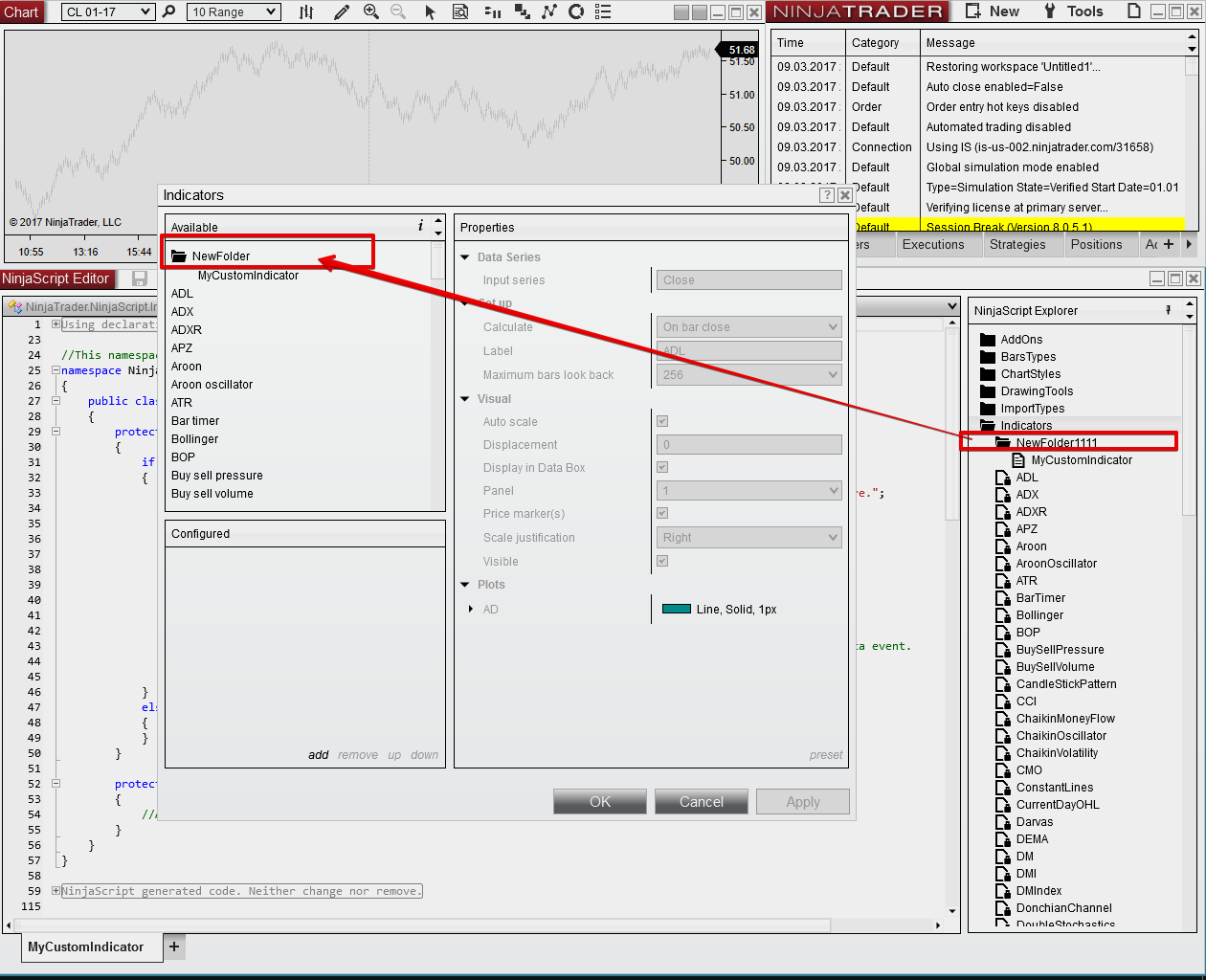Click the Input series Close field

click(749, 279)
